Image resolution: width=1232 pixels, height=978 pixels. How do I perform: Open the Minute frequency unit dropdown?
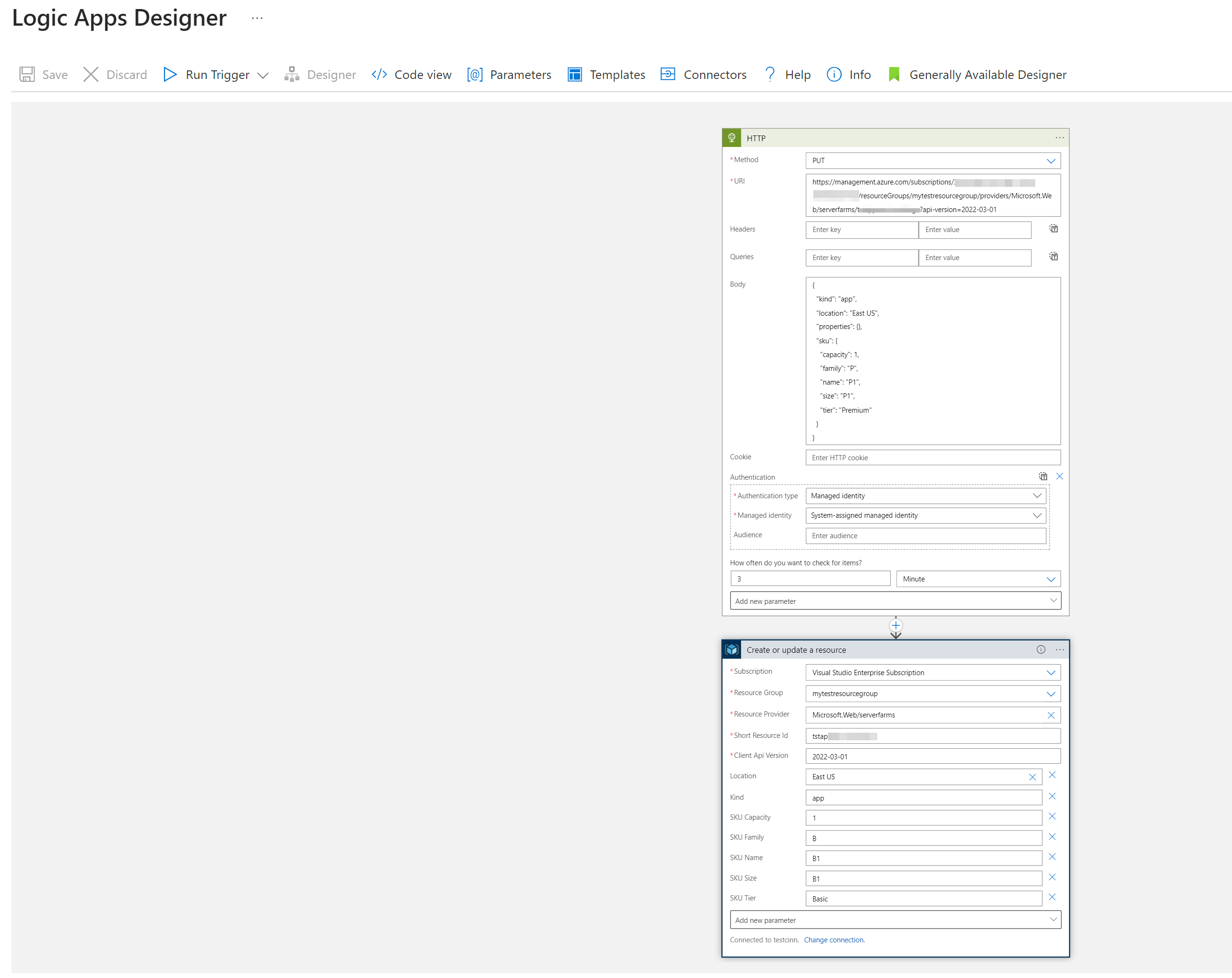1051,579
